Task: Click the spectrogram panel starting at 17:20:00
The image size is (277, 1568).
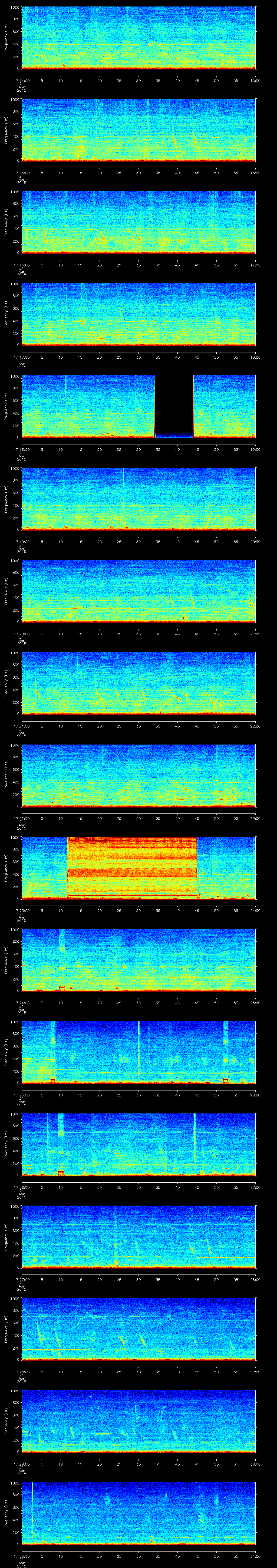Action: (139, 591)
